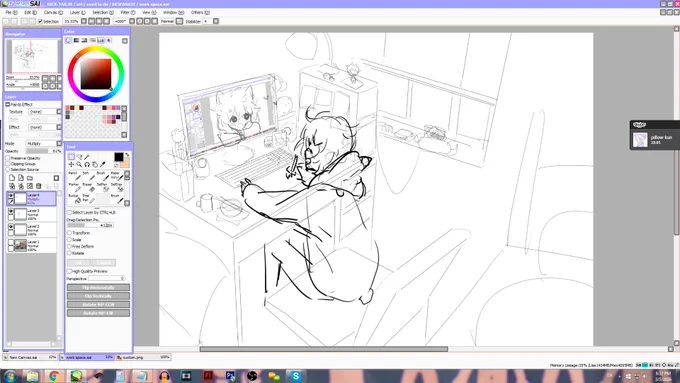Image resolution: width=680 pixels, height=383 pixels.
Task: Select the Rotate radio option
Action: click(x=69, y=253)
